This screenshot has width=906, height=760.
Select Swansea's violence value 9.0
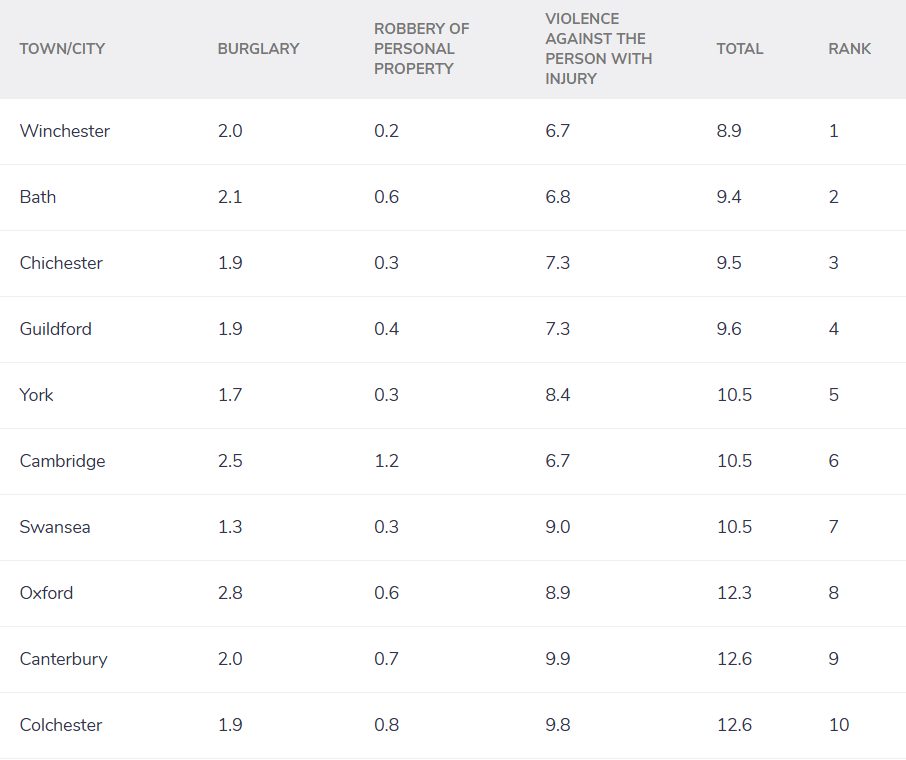[x=558, y=527]
